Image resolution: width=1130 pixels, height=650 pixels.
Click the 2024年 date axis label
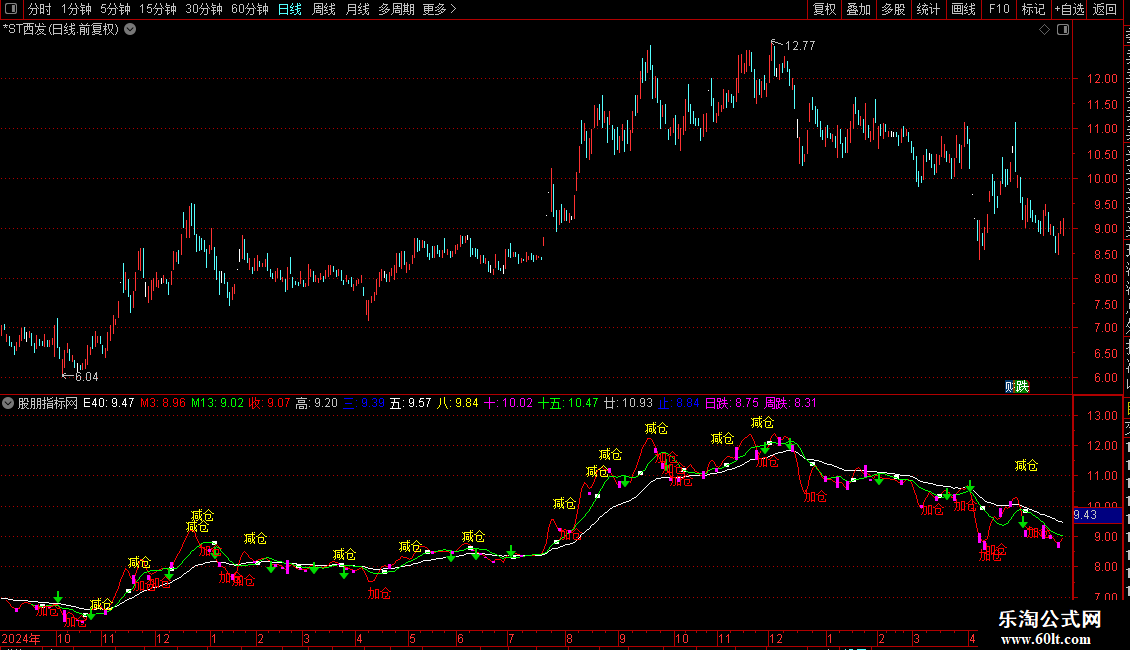coord(22,638)
